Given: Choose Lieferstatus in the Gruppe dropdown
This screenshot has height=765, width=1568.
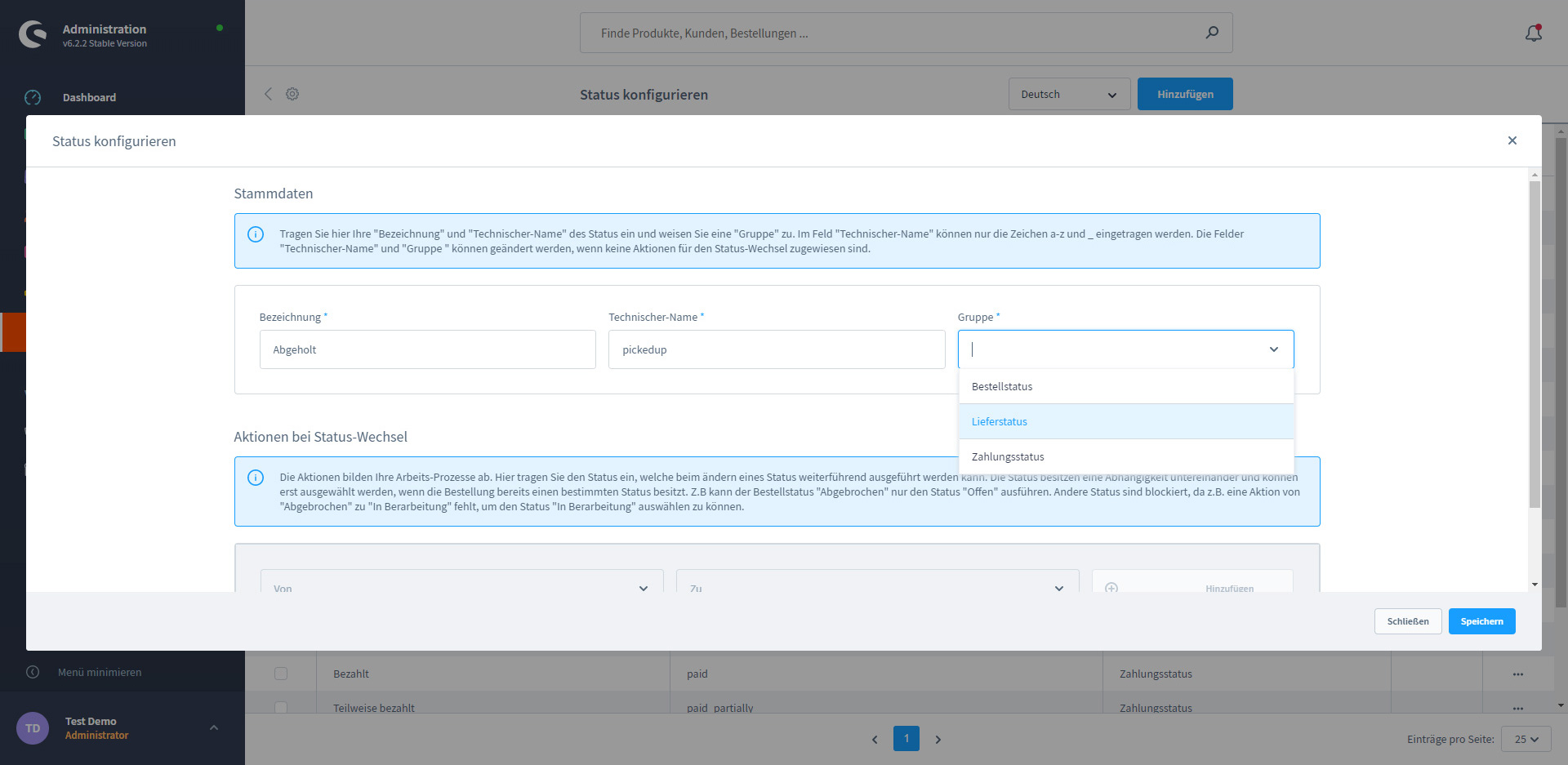Looking at the screenshot, I should pyautogui.click(x=1126, y=421).
